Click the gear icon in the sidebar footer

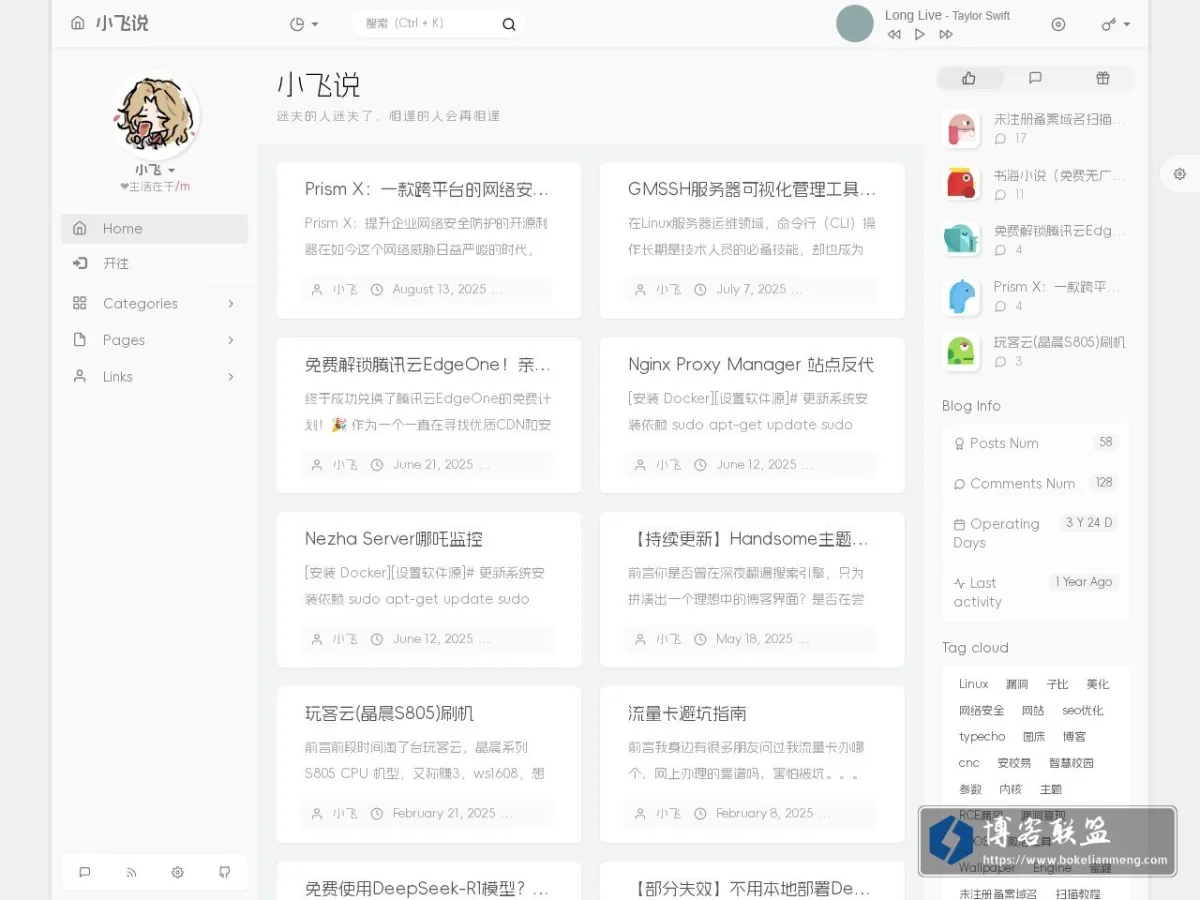tap(177, 872)
